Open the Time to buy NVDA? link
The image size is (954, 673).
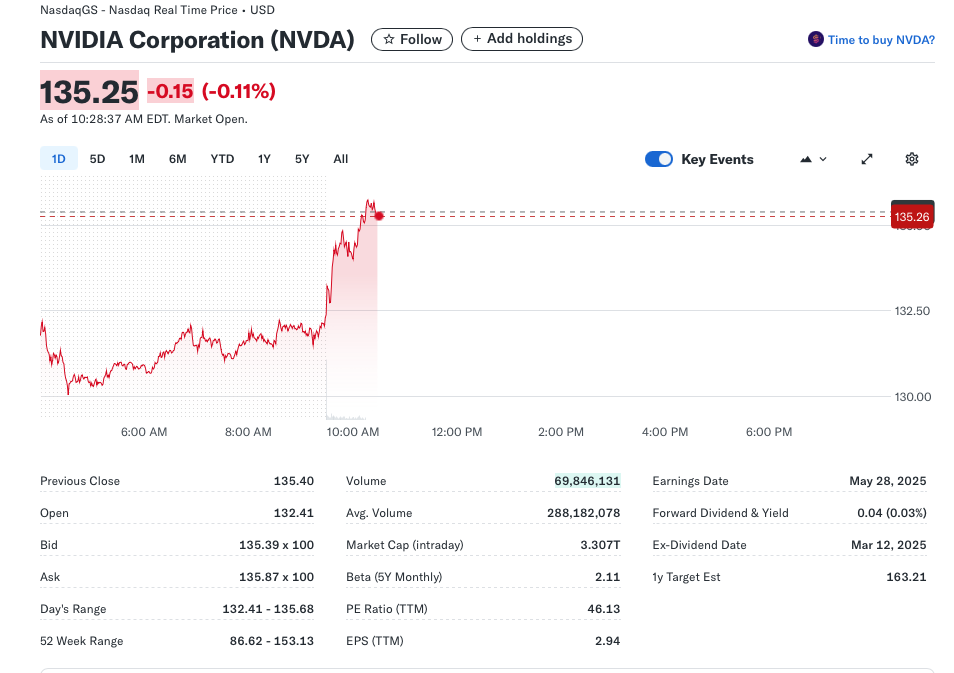(881, 40)
